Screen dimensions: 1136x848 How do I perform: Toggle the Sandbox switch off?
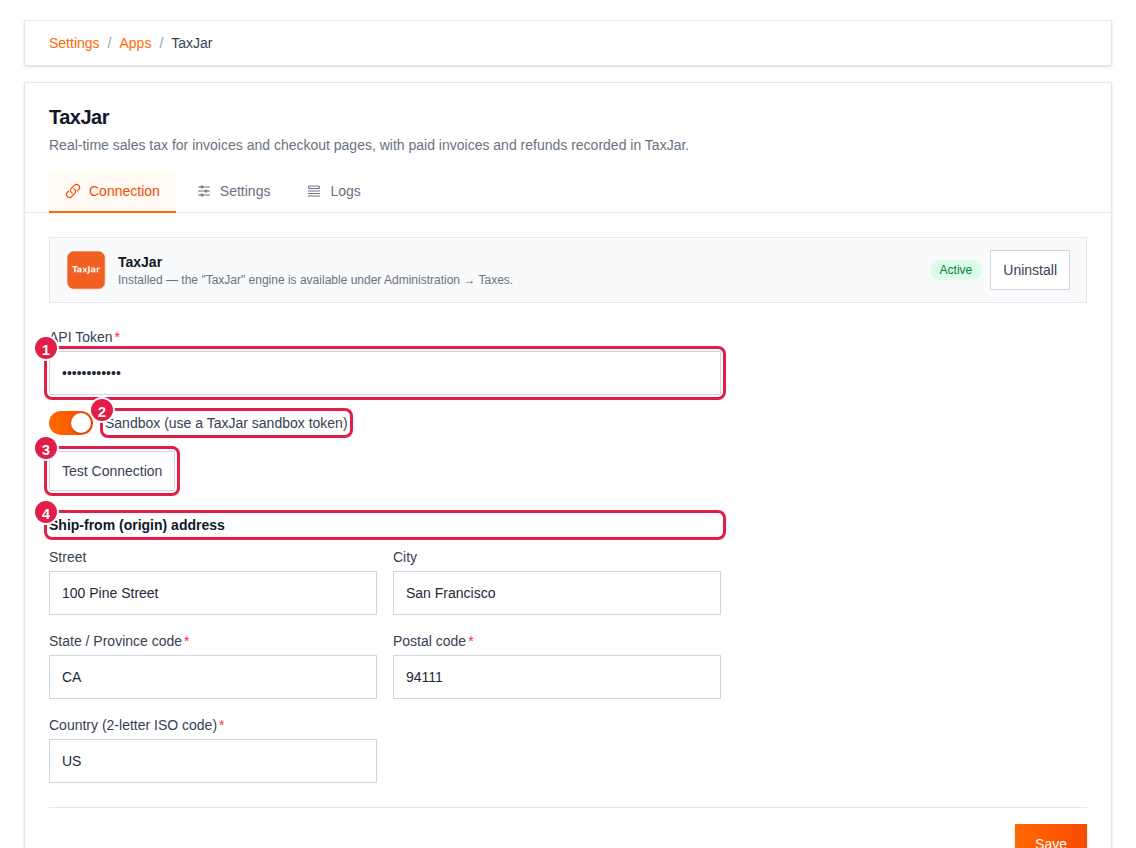70,423
